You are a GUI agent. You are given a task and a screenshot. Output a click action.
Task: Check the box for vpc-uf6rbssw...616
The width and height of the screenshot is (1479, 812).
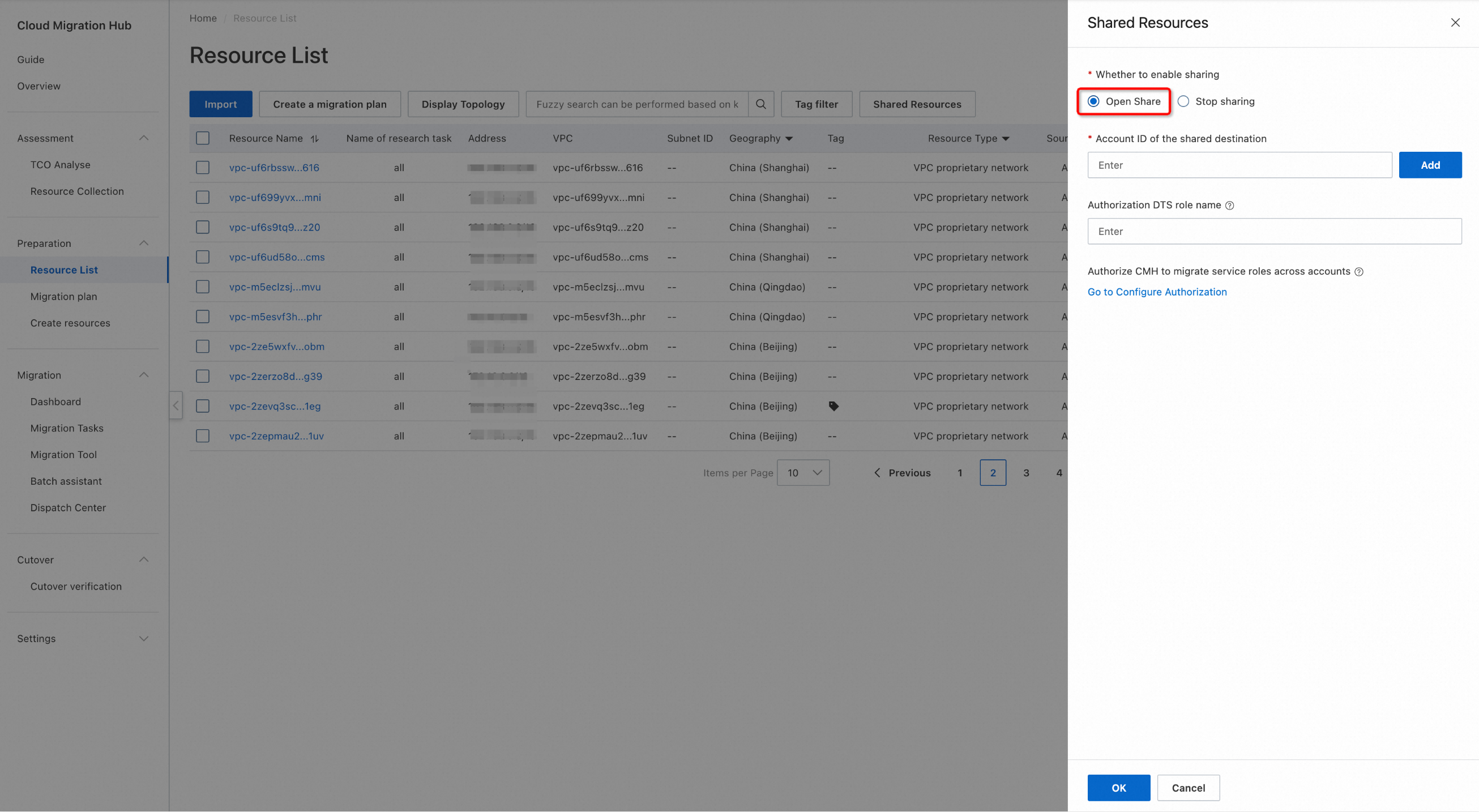point(203,168)
